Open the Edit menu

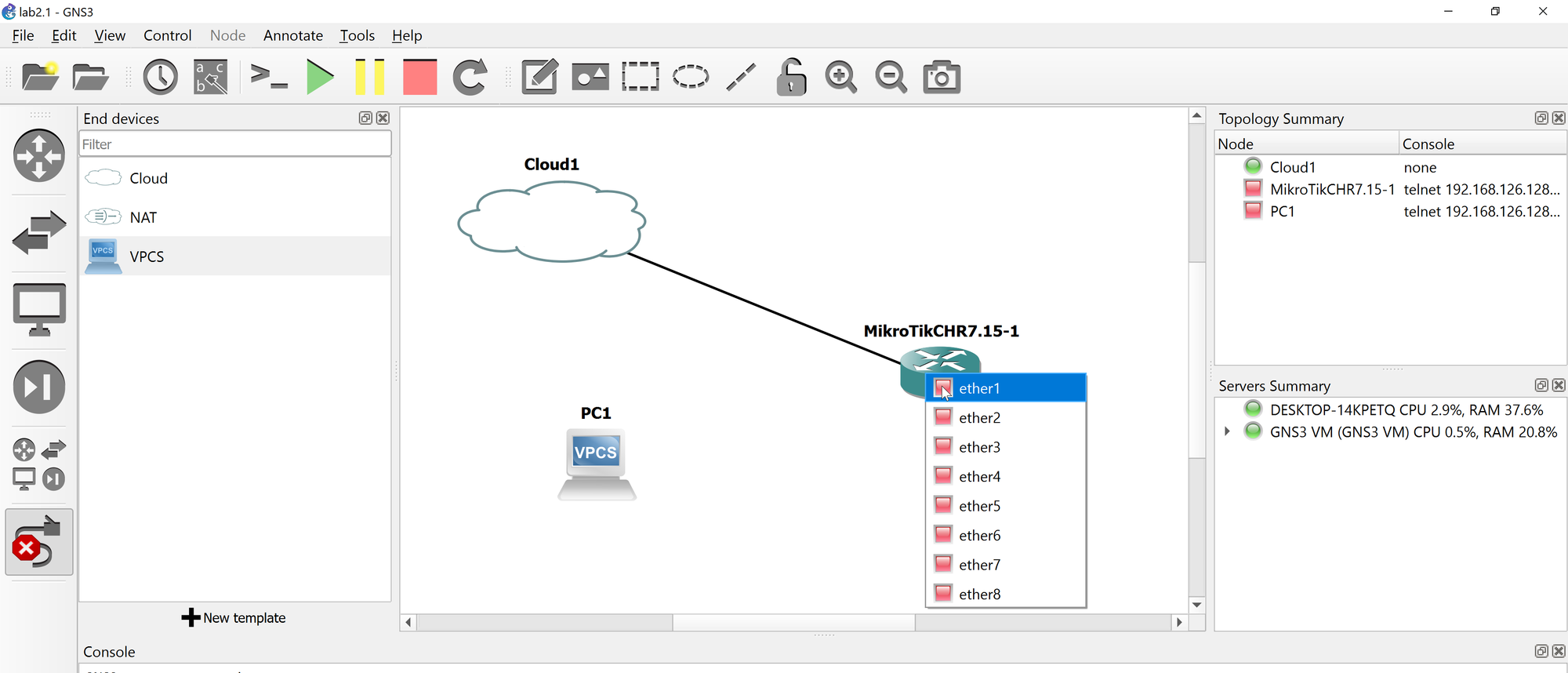[64, 35]
